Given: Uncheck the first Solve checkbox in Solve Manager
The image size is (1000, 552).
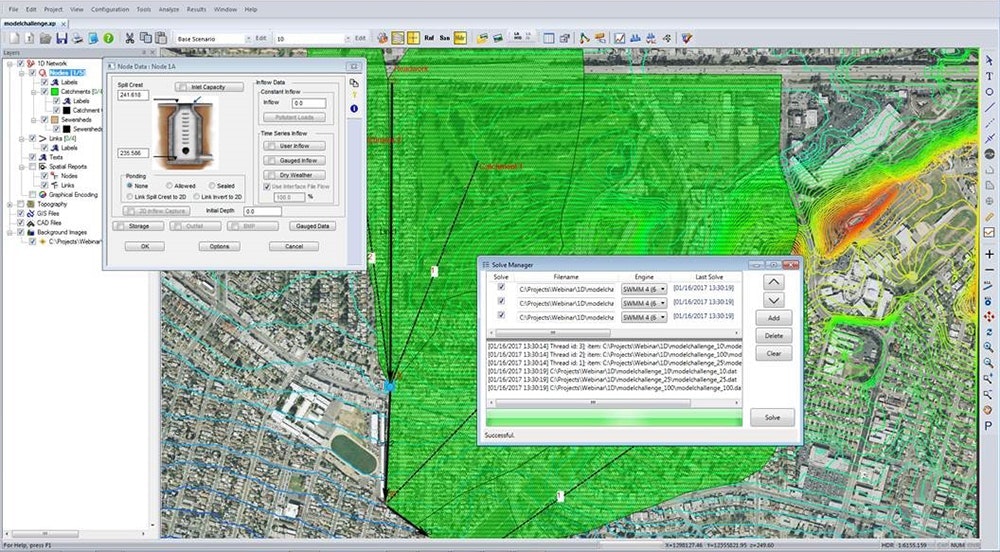Looking at the screenshot, I should pos(501,288).
